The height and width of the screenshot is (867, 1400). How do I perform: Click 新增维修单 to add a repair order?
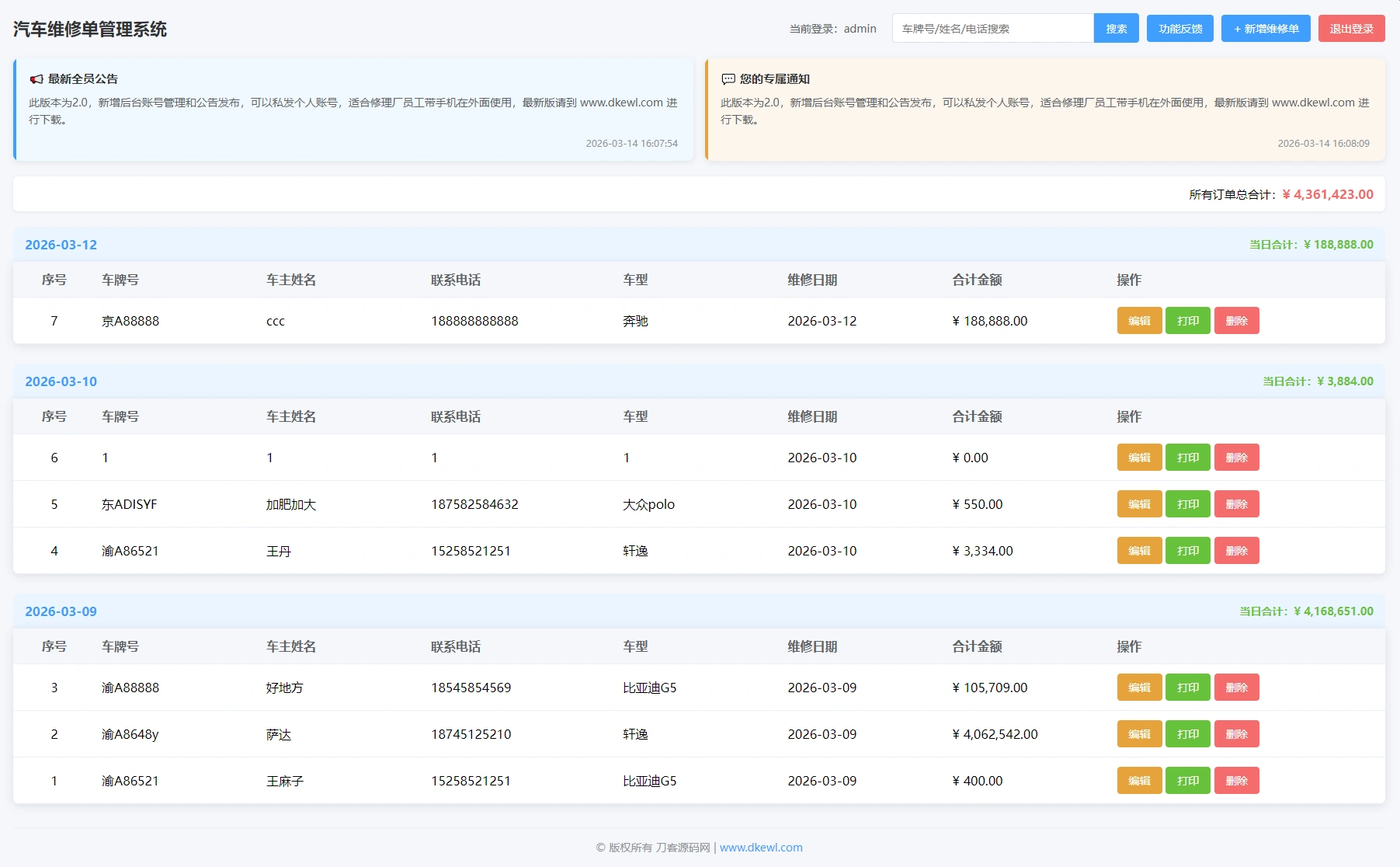click(1265, 28)
